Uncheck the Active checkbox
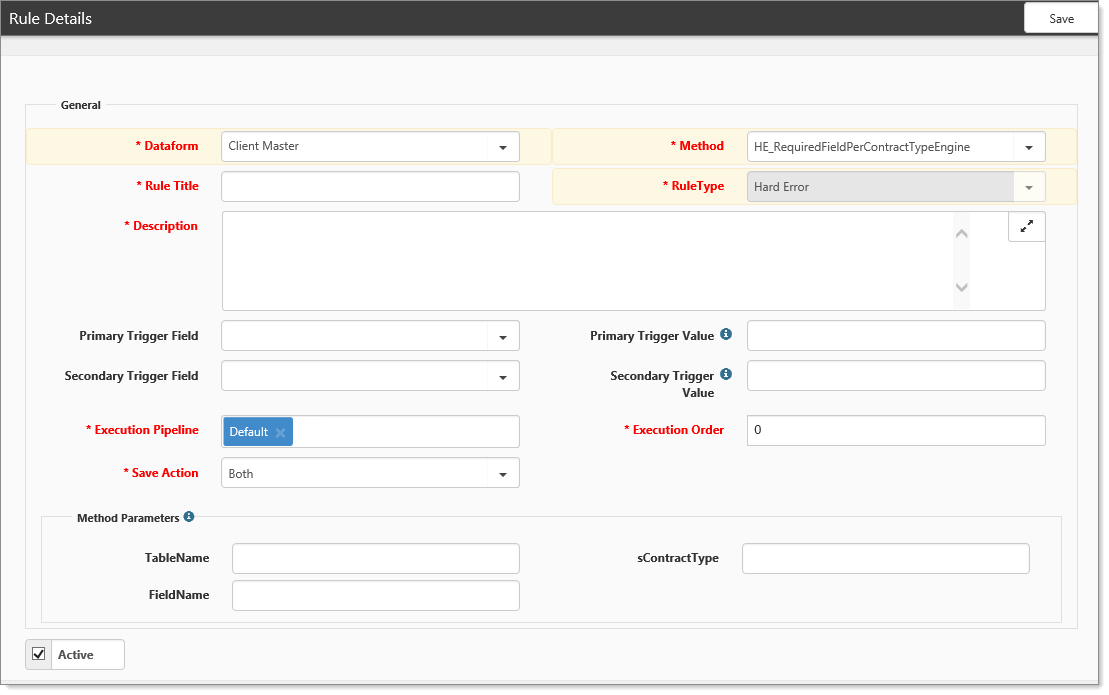This screenshot has width=1109, height=695. pyautogui.click(x=39, y=654)
